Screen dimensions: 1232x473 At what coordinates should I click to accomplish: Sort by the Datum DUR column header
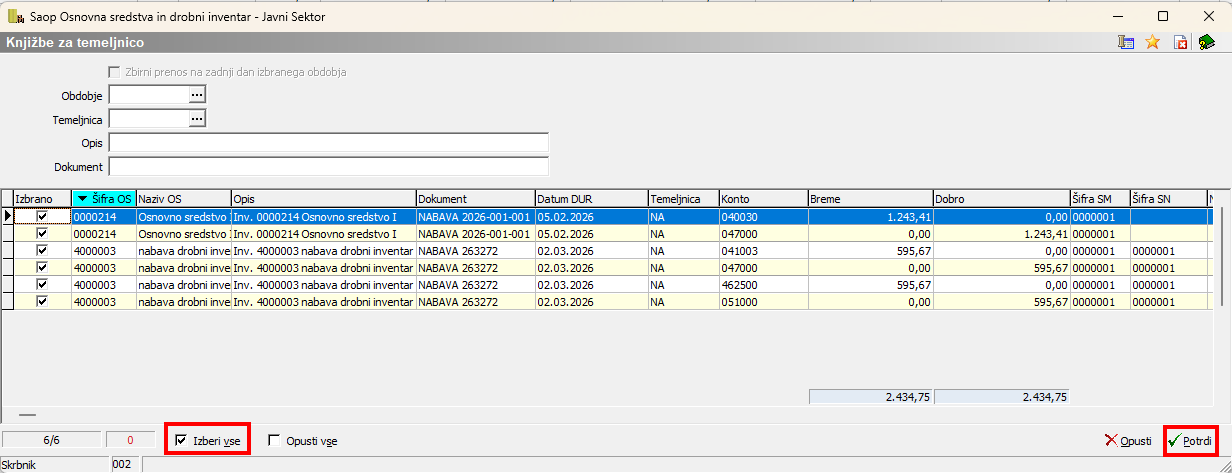click(591, 198)
